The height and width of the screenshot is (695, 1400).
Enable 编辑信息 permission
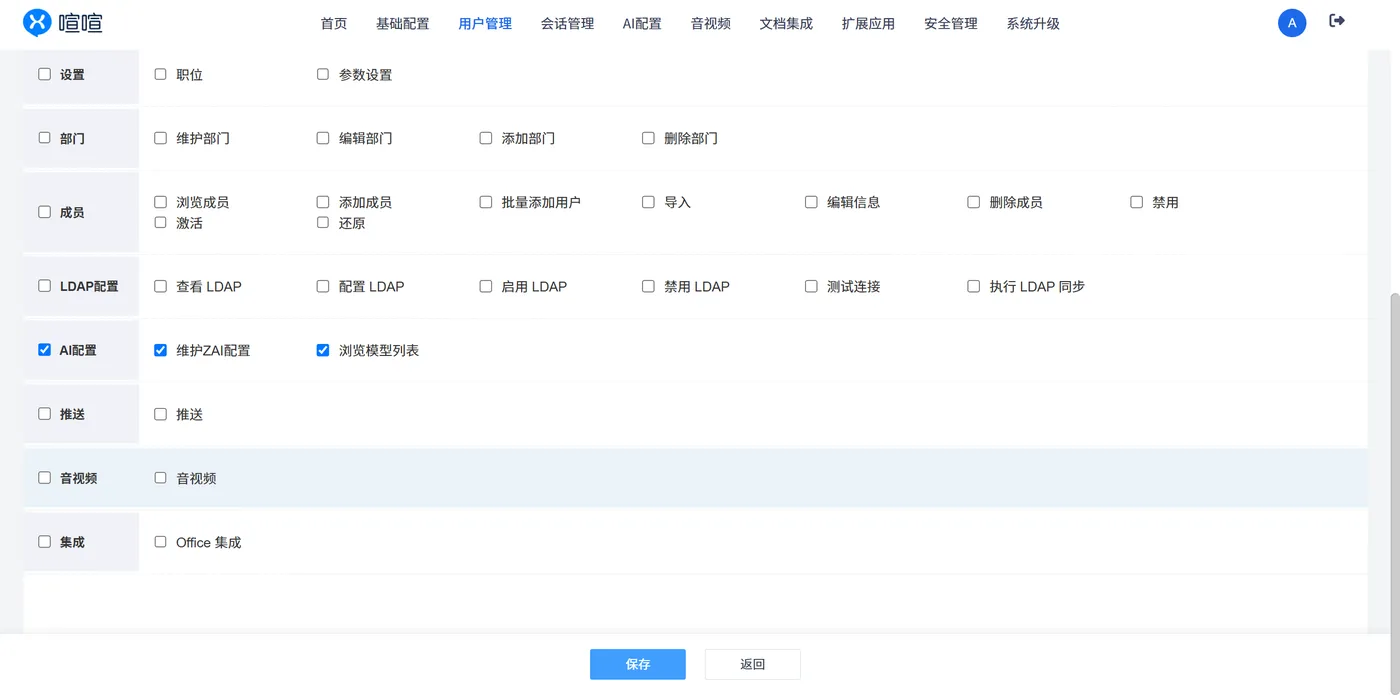tap(811, 202)
